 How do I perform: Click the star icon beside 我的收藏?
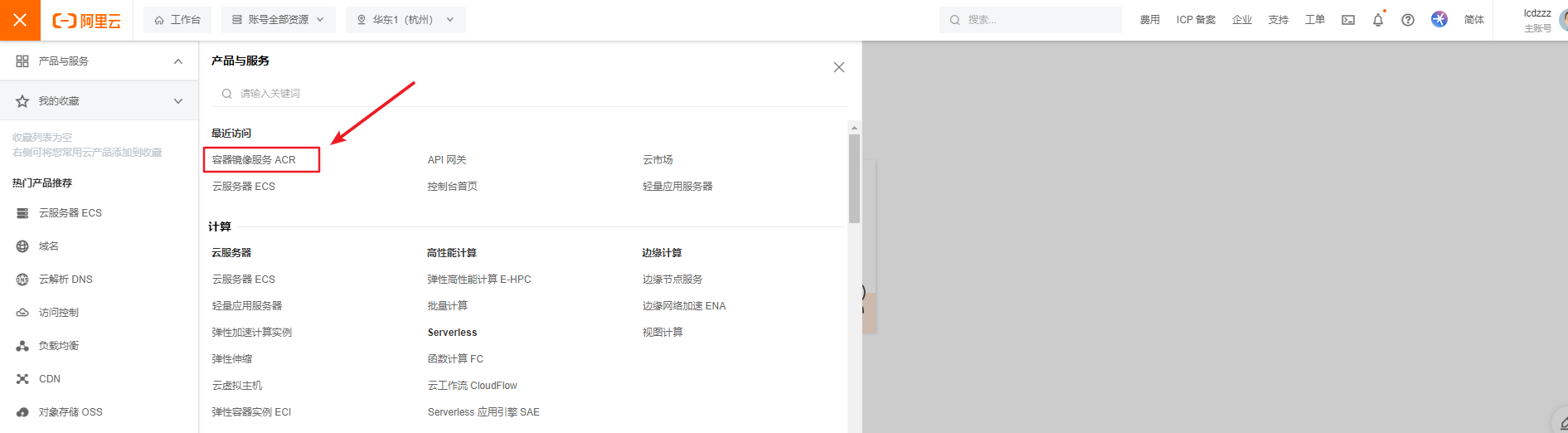pos(22,101)
